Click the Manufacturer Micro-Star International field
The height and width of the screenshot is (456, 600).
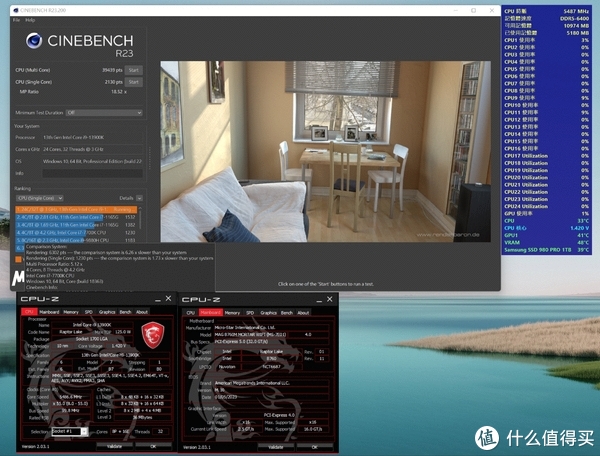271,328
